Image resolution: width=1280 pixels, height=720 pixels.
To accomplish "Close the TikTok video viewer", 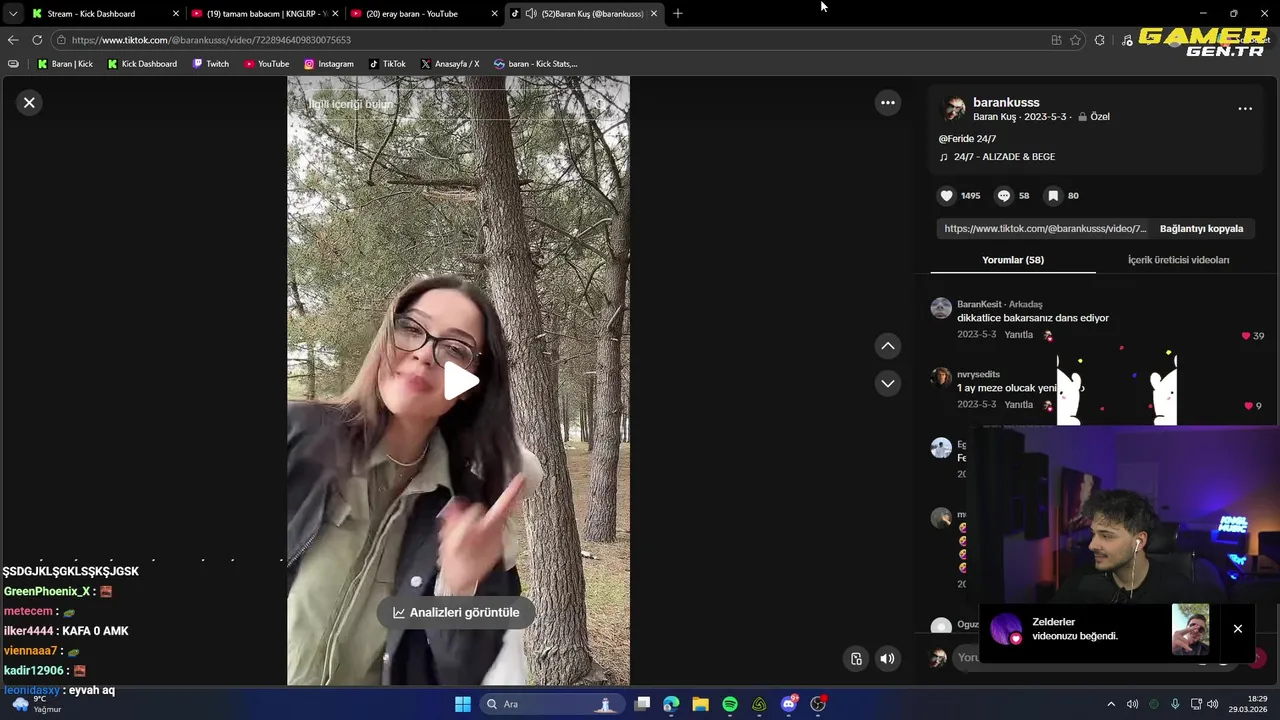I will coord(29,102).
